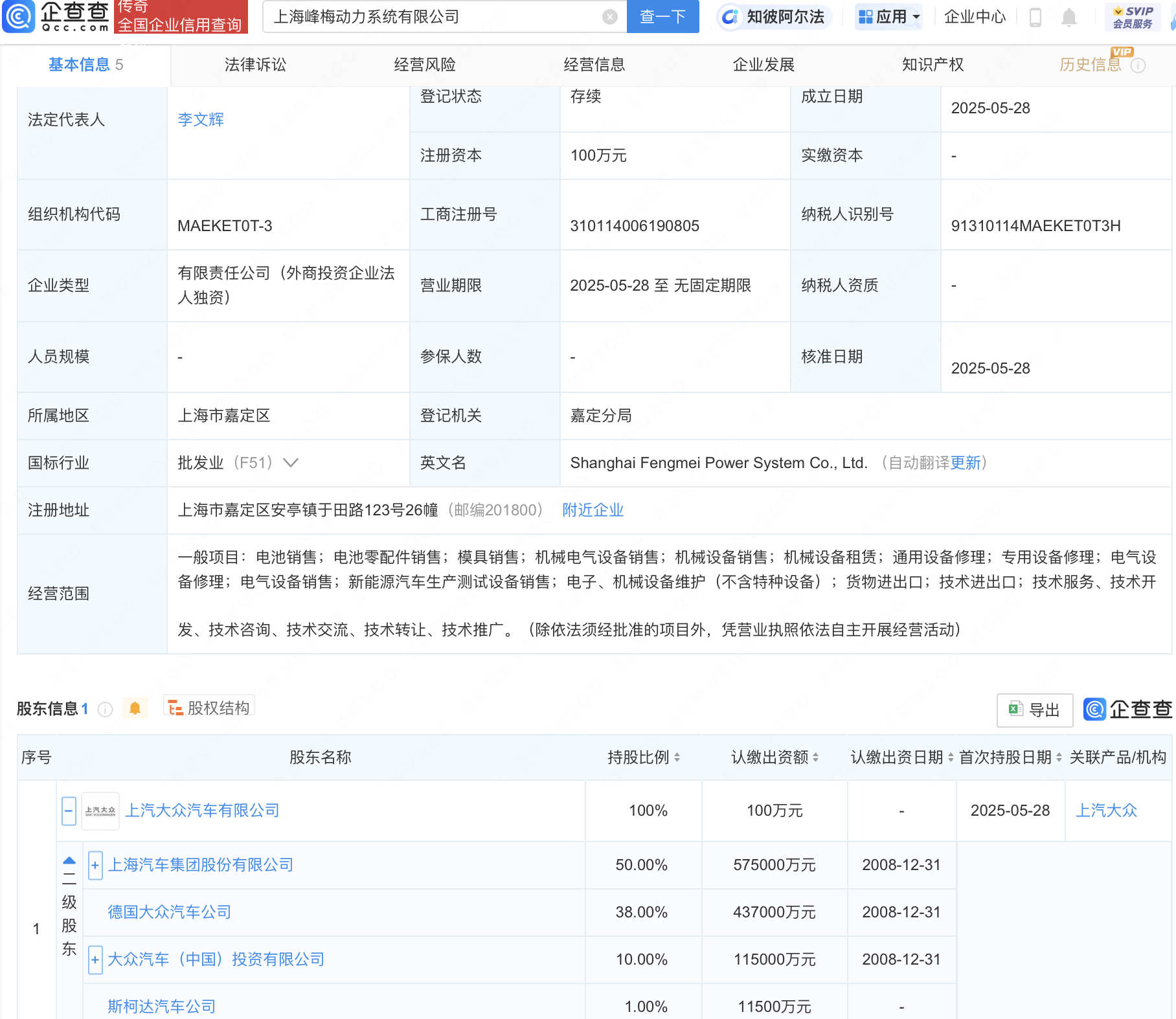Open the mobile phone app icon
This screenshot has height=1019, width=1176.
pyautogui.click(x=1035, y=17)
